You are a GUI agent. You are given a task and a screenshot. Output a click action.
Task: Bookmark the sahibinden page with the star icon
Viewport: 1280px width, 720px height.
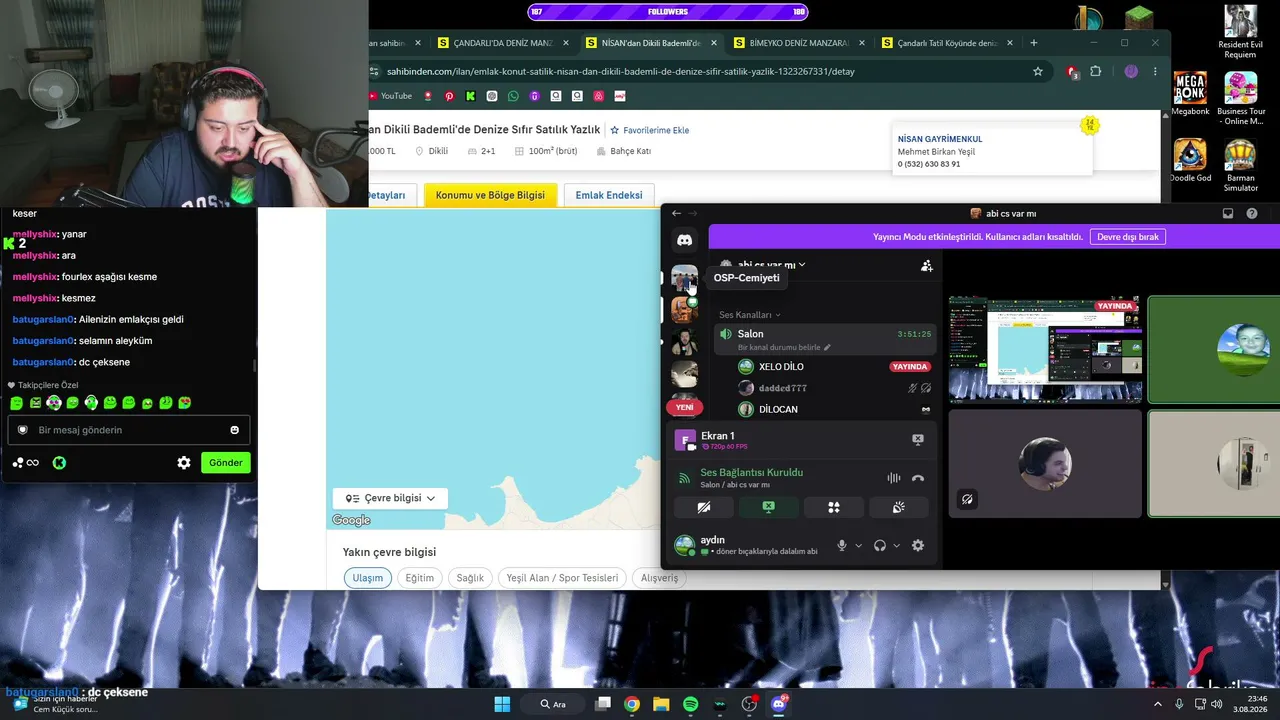1038,71
